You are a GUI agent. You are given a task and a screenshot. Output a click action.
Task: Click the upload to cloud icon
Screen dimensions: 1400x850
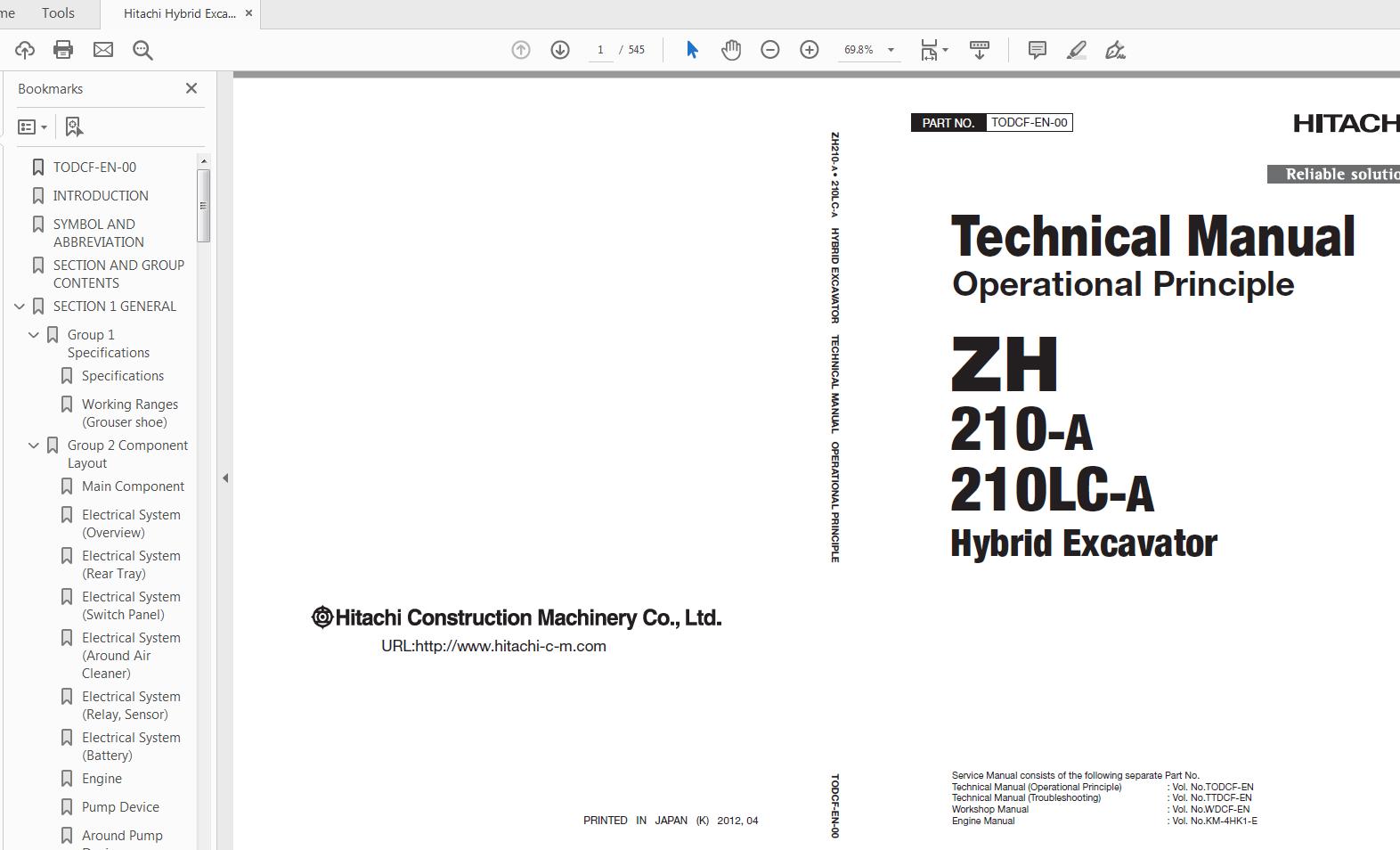pos(24,50)
